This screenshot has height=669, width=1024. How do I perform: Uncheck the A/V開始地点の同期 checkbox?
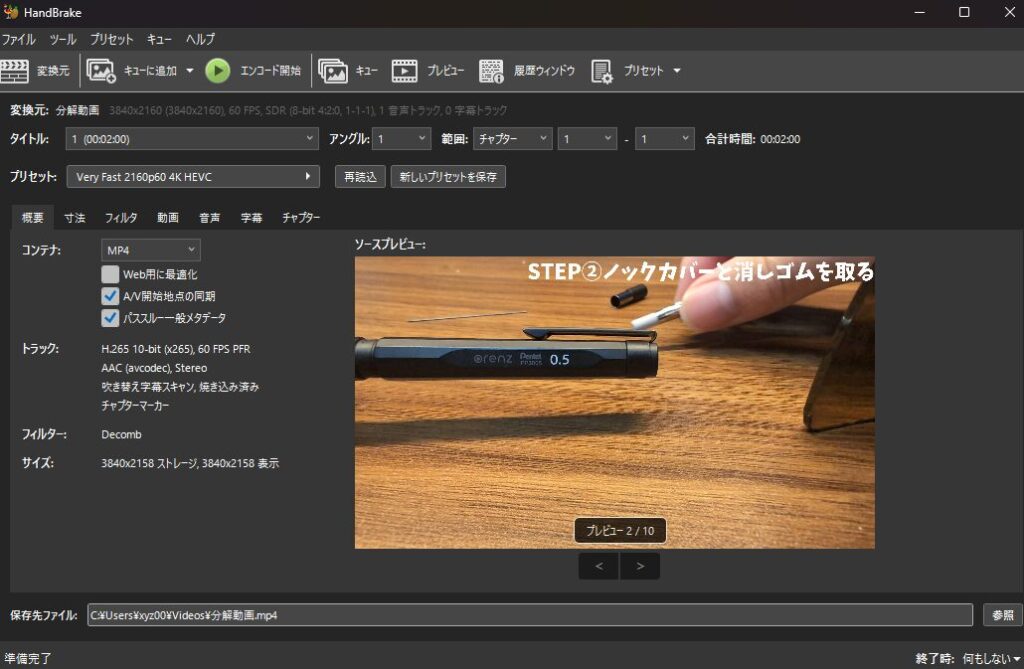(110, 296)
